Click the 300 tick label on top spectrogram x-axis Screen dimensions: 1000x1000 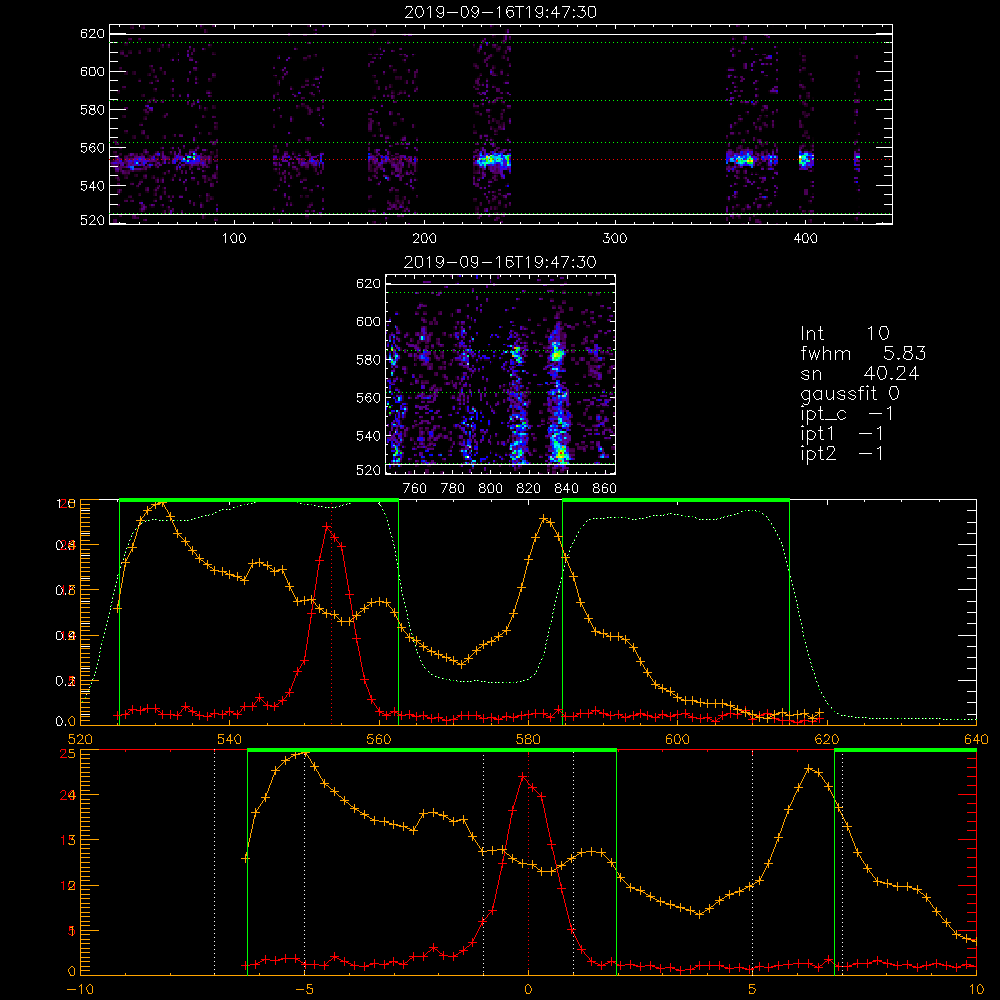point(615,239)
